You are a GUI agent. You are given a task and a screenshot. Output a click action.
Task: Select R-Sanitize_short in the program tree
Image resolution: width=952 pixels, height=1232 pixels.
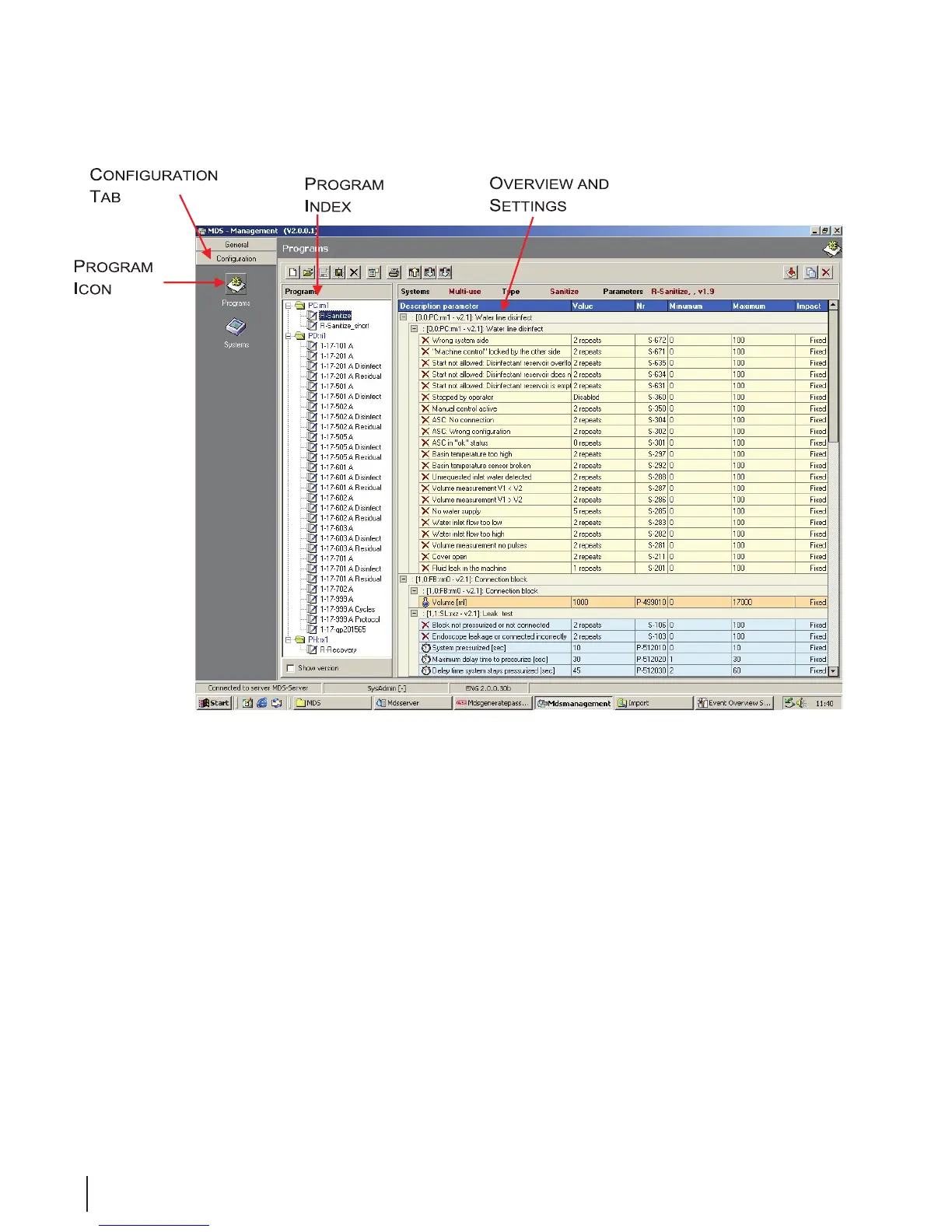pyautogui.click(x=345, y=326)
